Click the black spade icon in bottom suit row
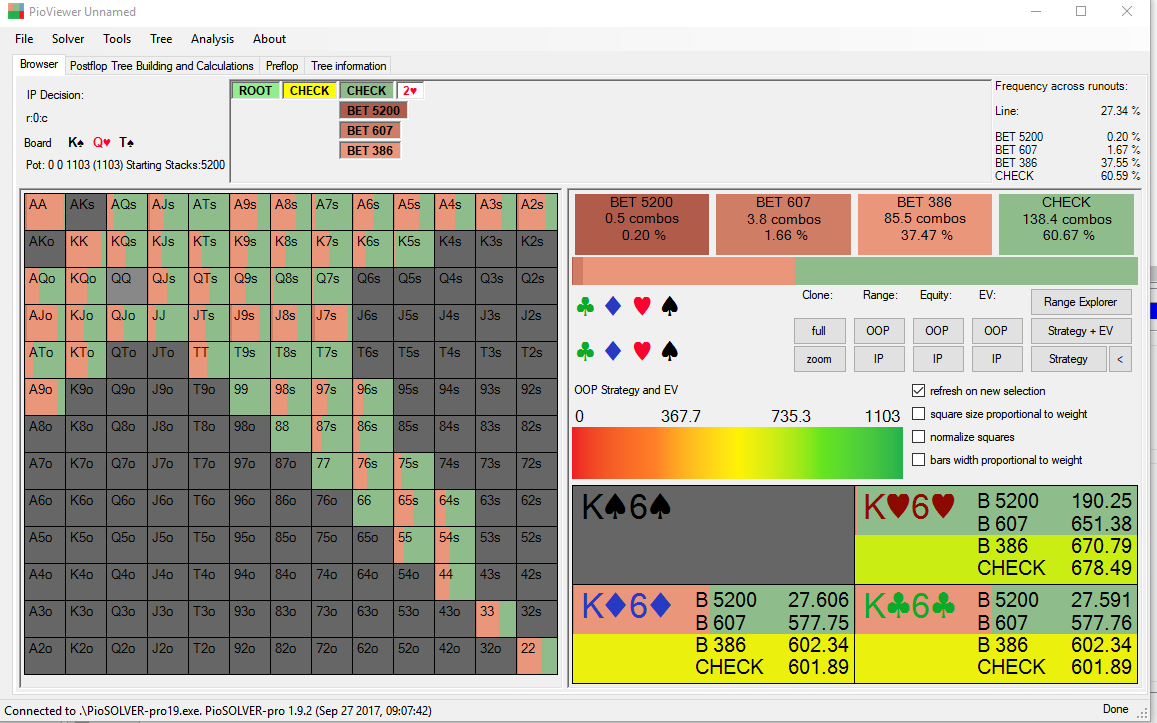This screenshot has height=723, width=1157. [x=669, y=351]
